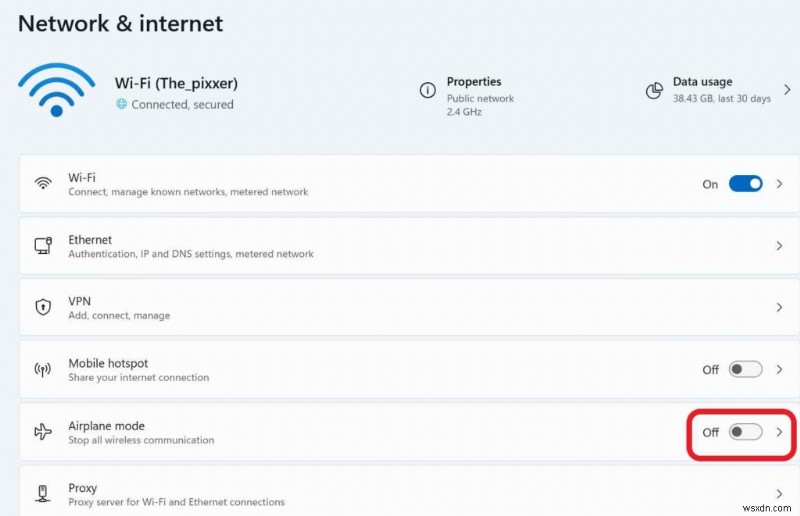The image size is (800, 516).
Task: Expand Wi-Fi settings chevron
Action: tap(779, 184)
